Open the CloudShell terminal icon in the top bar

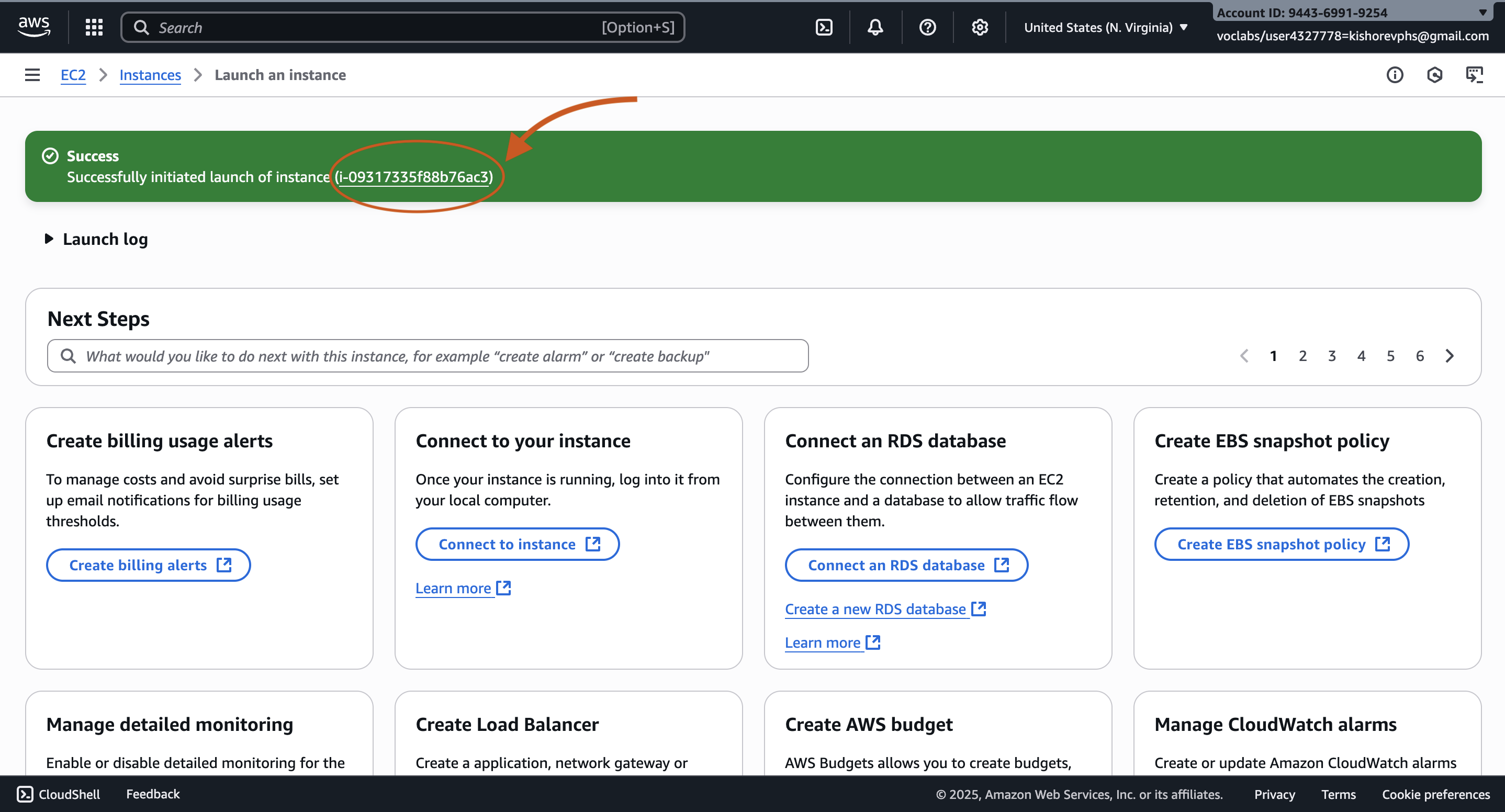(824, 27)
